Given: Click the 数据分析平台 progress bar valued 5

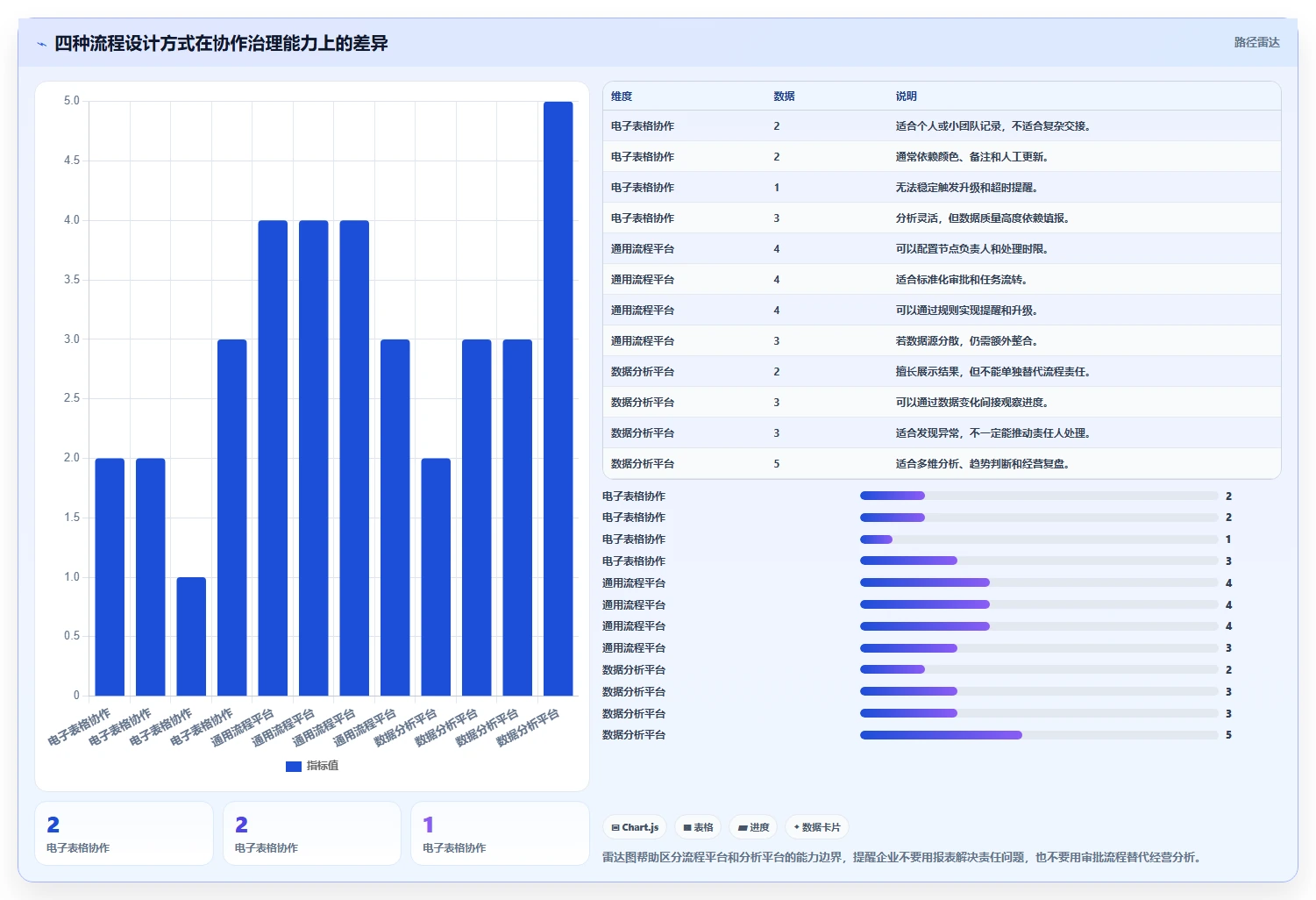Looking at the screenshot, I should [x=1039, y=735].
